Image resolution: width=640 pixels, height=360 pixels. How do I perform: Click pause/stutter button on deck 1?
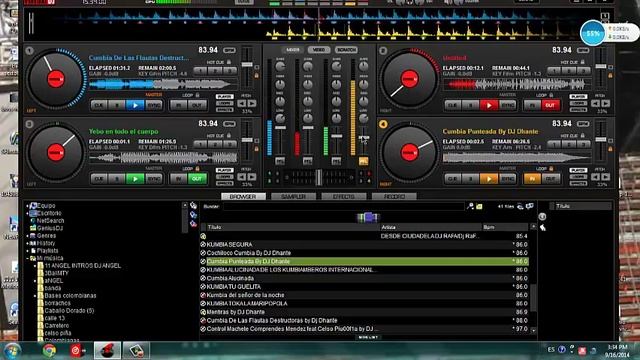[x=117, y=105]
